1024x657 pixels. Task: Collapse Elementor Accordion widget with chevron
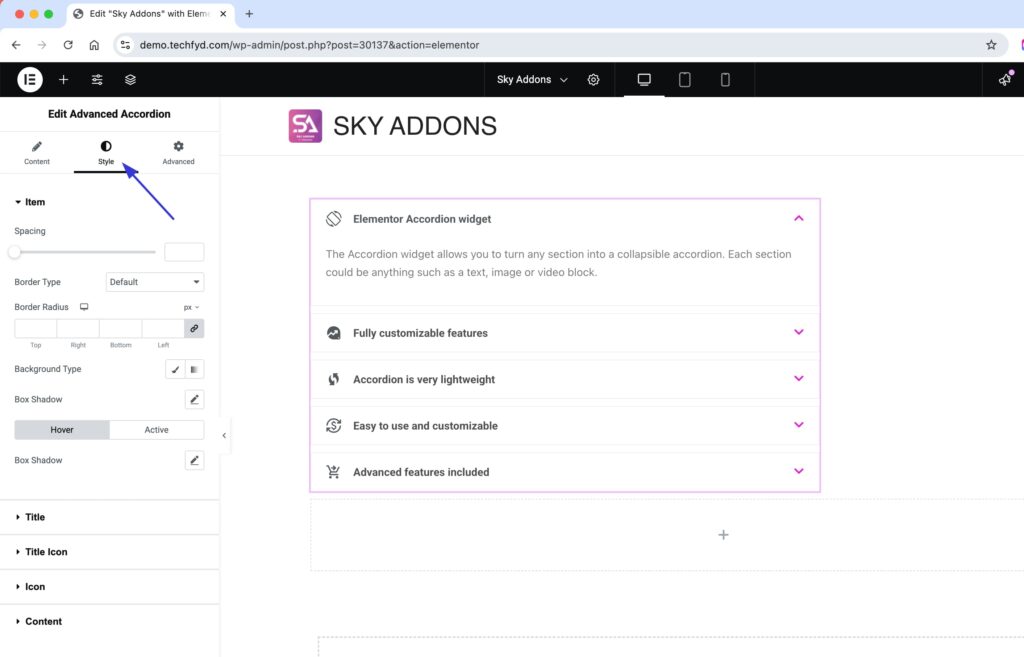click(799, 218)
